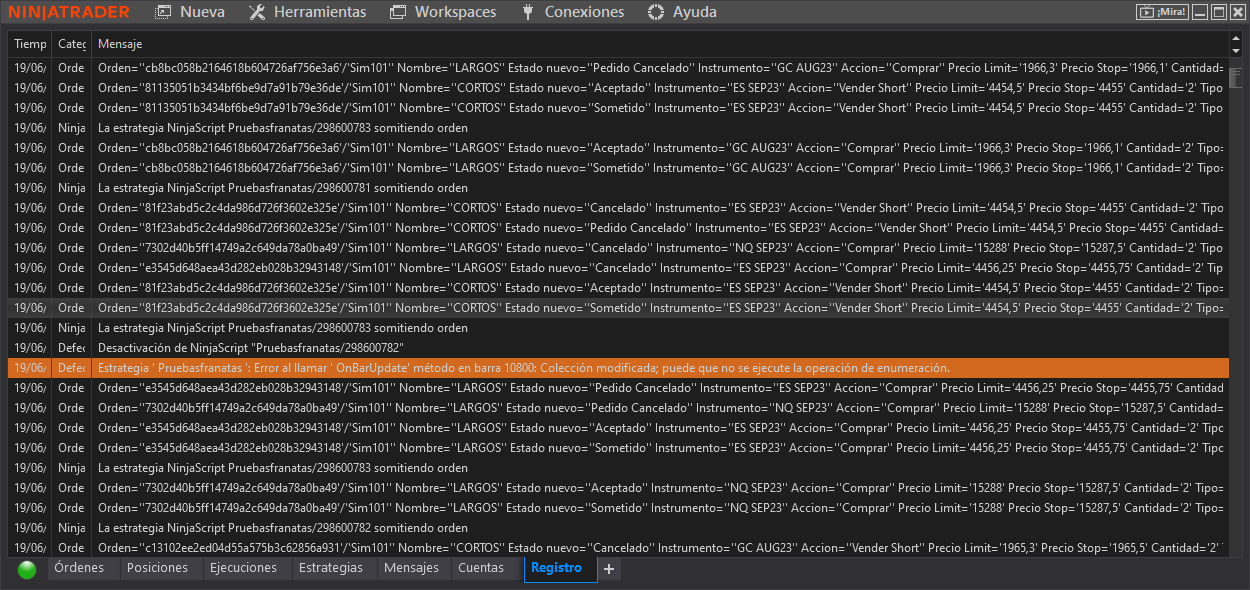
Task: Select order 81135051 row with state Aceptado
Action: 617,88
